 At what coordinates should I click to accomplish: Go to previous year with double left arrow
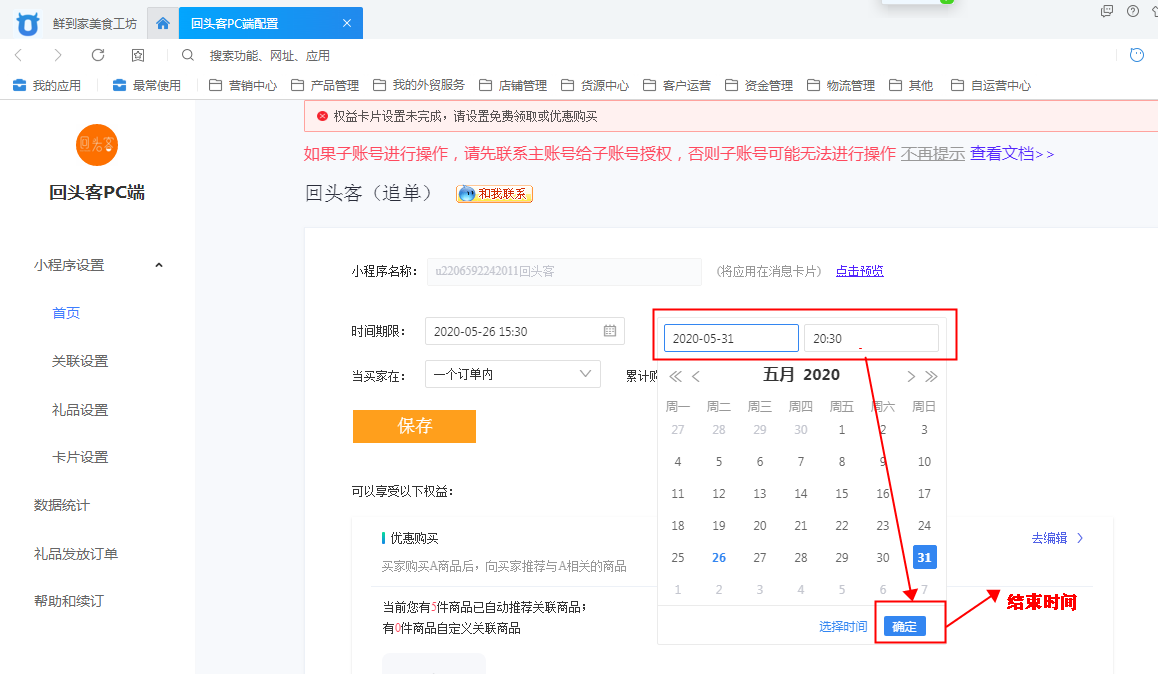click(x=675, y=376)
